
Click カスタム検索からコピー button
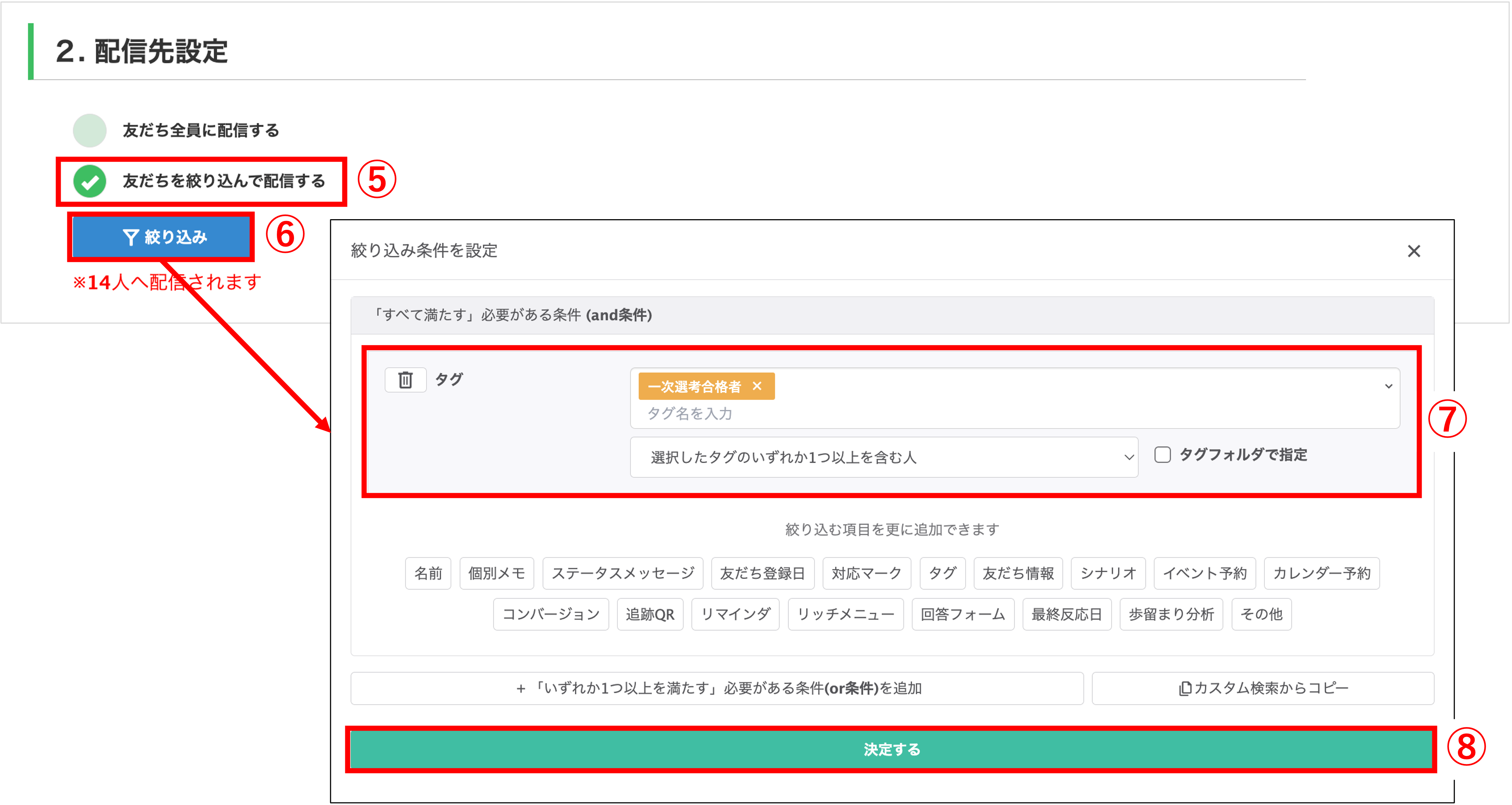[1263, 688]
